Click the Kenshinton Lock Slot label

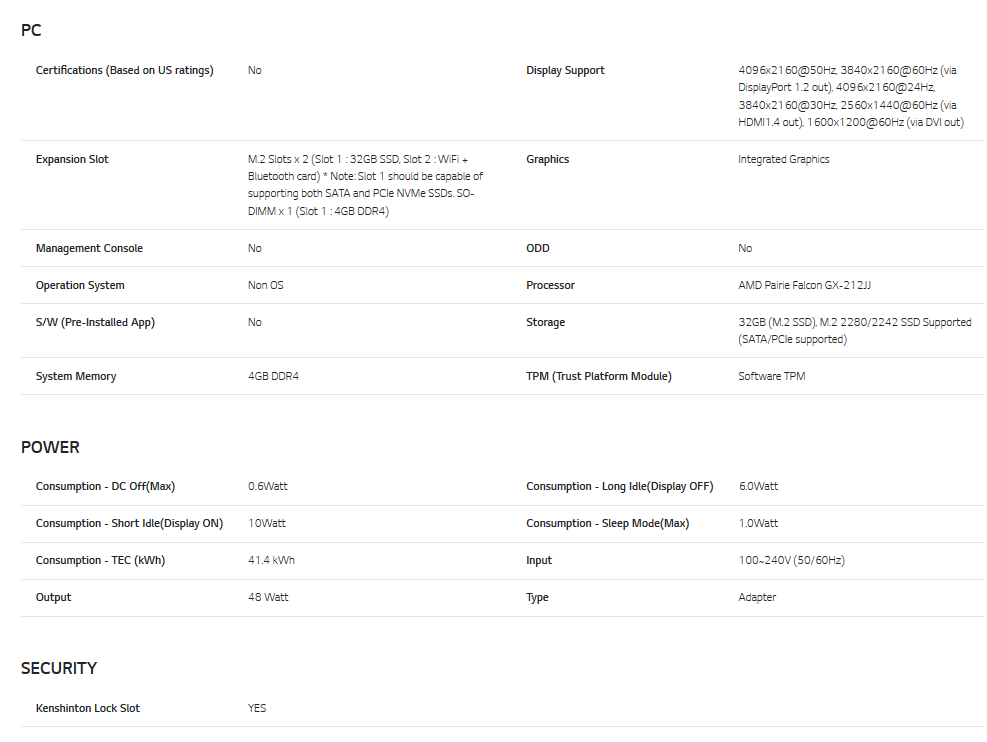coord(88,709)
